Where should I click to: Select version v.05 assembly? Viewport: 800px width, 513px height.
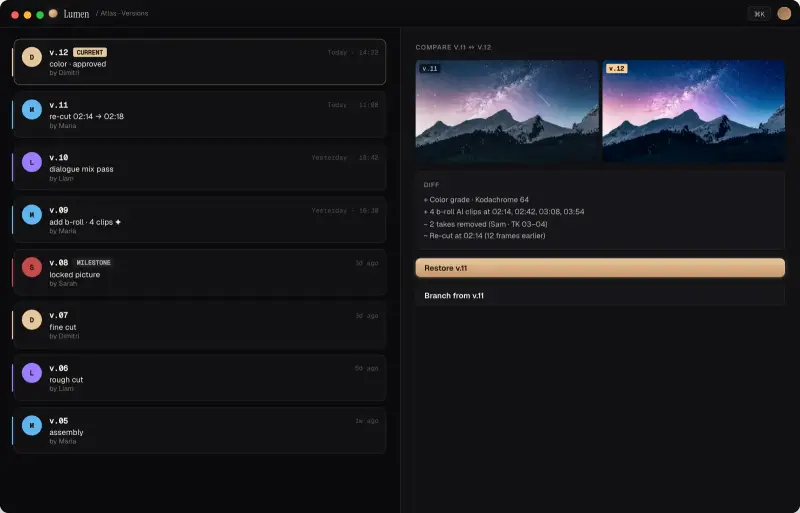coord(199,430)
